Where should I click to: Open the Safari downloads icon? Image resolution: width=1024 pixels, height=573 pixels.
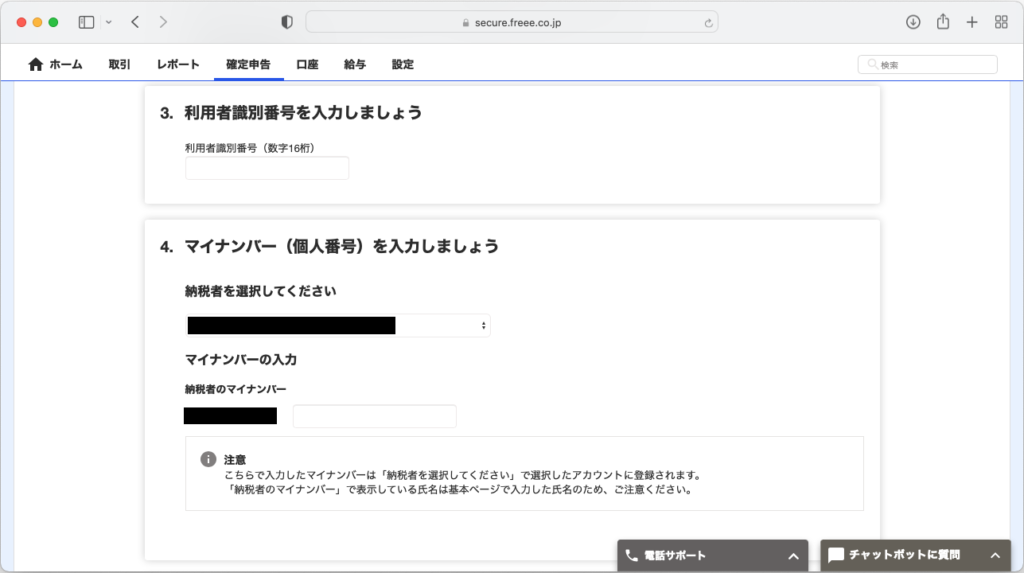click(913, 22)
